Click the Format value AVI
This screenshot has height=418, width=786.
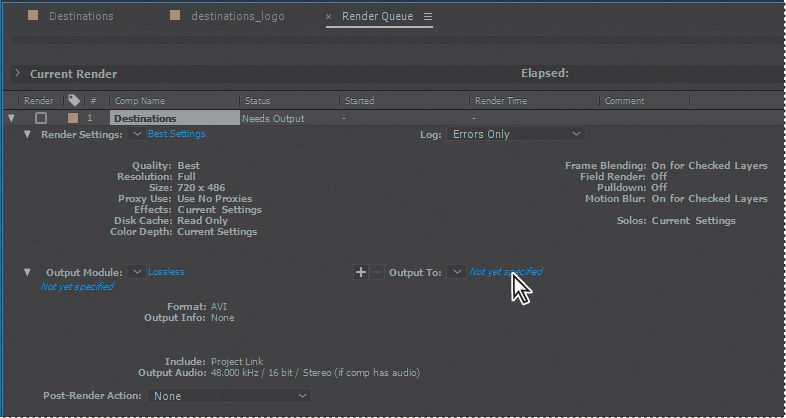(x=219, y=306)
